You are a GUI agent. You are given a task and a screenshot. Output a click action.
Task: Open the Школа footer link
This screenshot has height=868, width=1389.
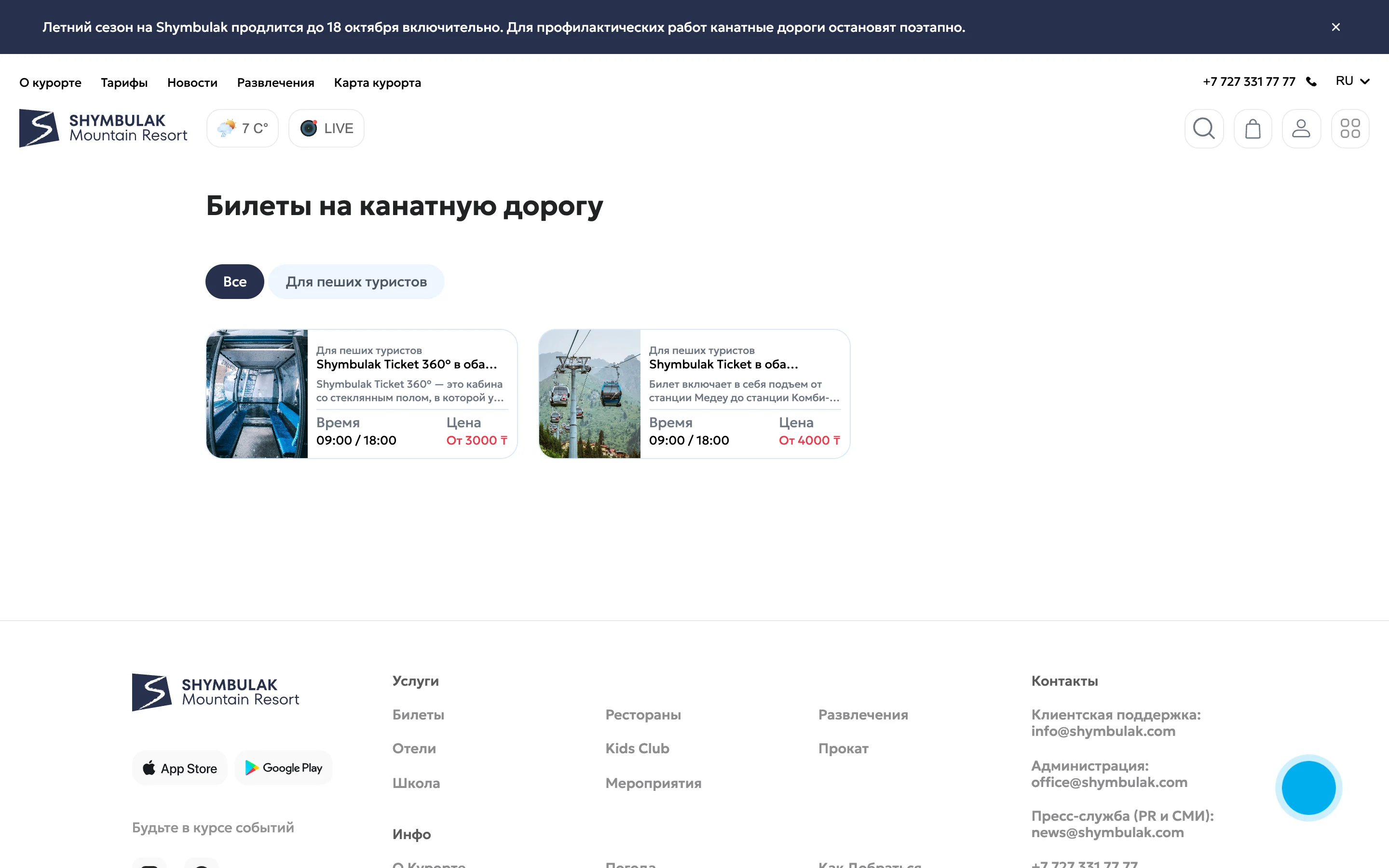[x=416, y=783]
